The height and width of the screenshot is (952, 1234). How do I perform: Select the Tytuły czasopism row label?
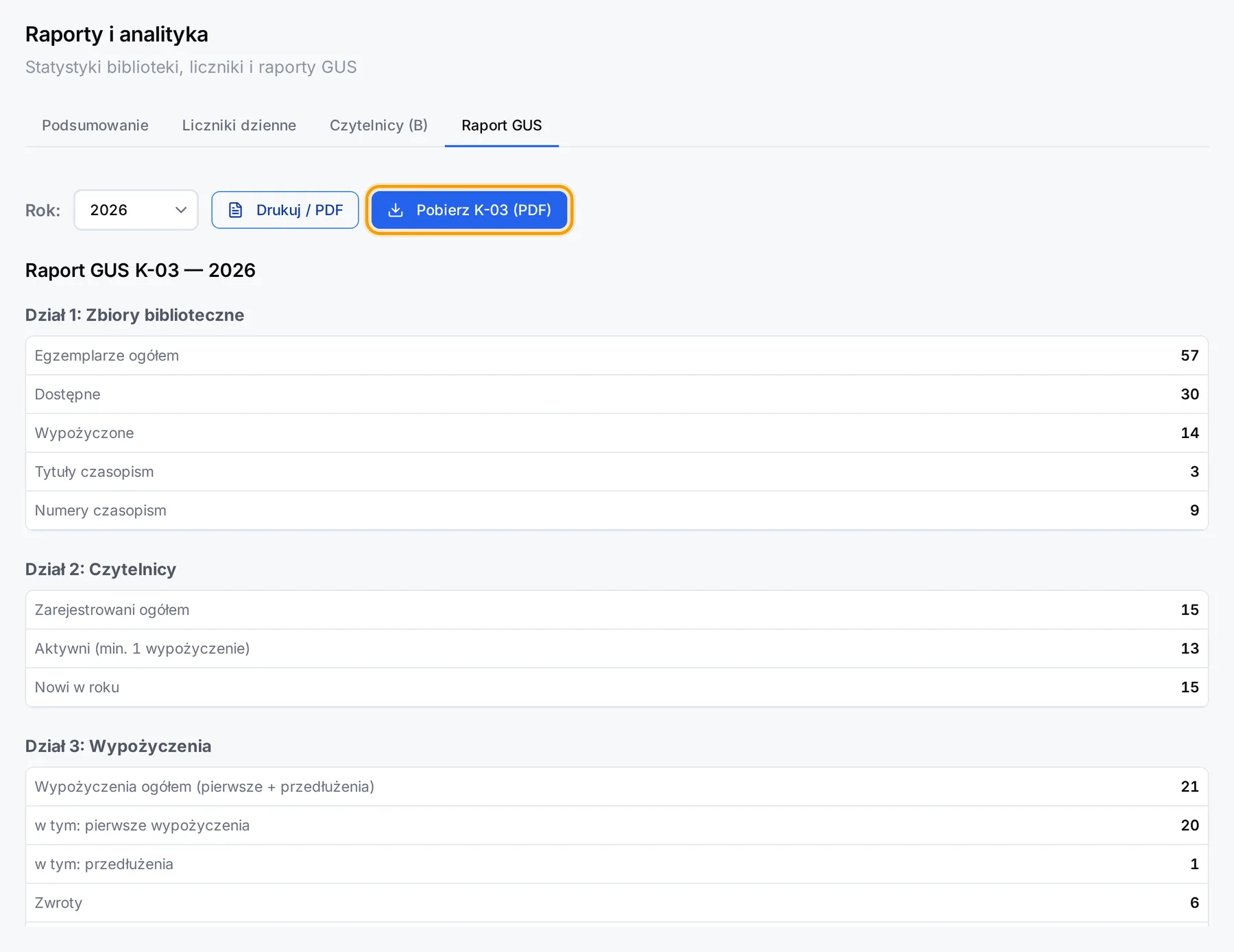pos(95,472)
